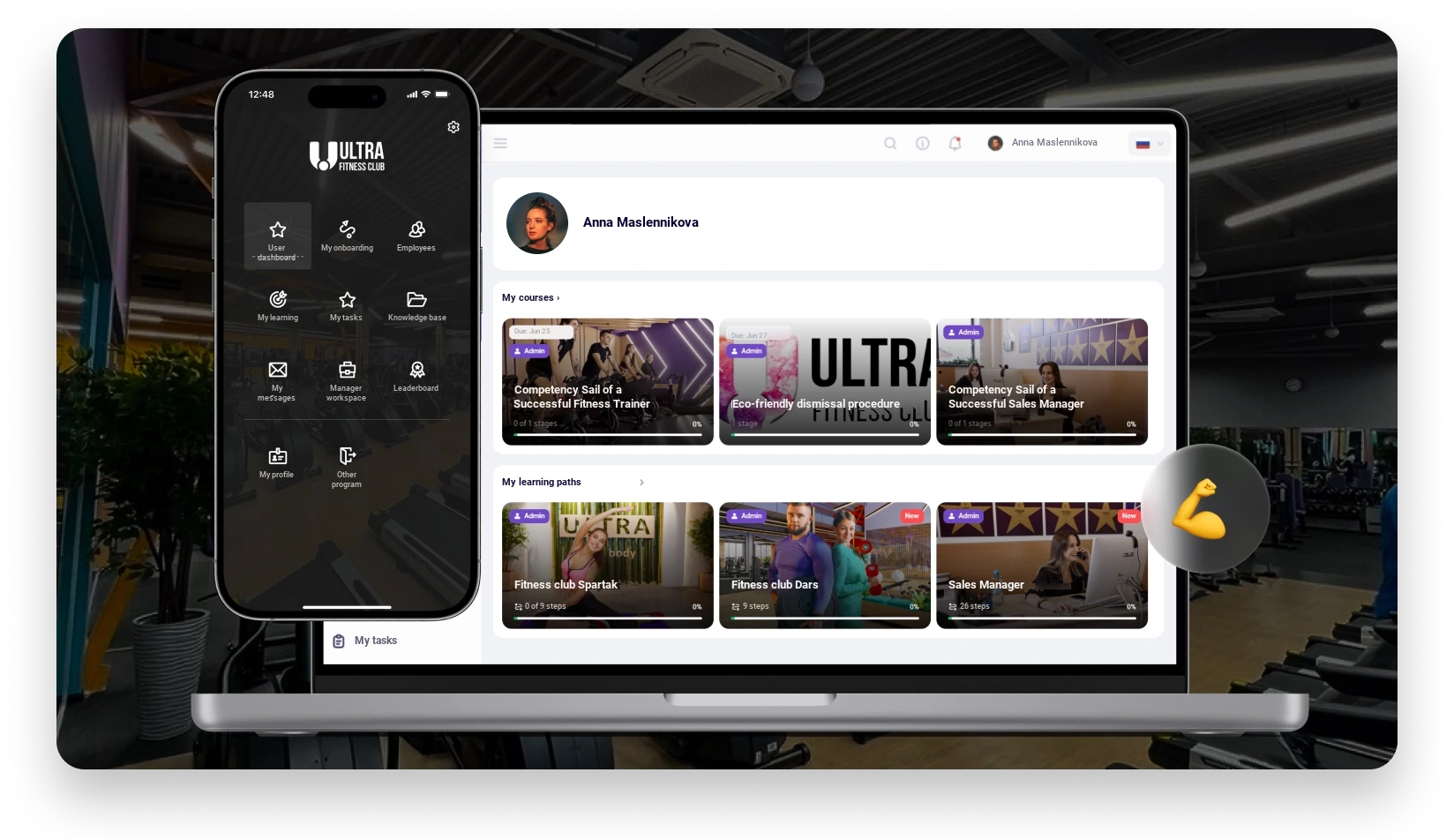Screen dimensions: 1454x840
Task: Tap Other program icon on phone
Action: coord(347,455)
